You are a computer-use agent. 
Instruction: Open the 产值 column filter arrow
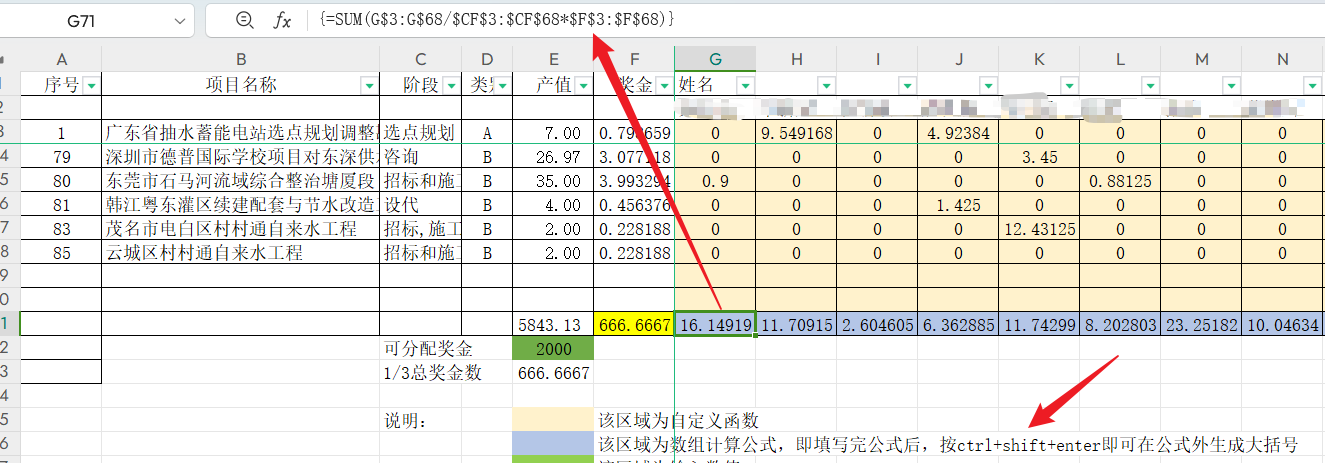point(583,86)
